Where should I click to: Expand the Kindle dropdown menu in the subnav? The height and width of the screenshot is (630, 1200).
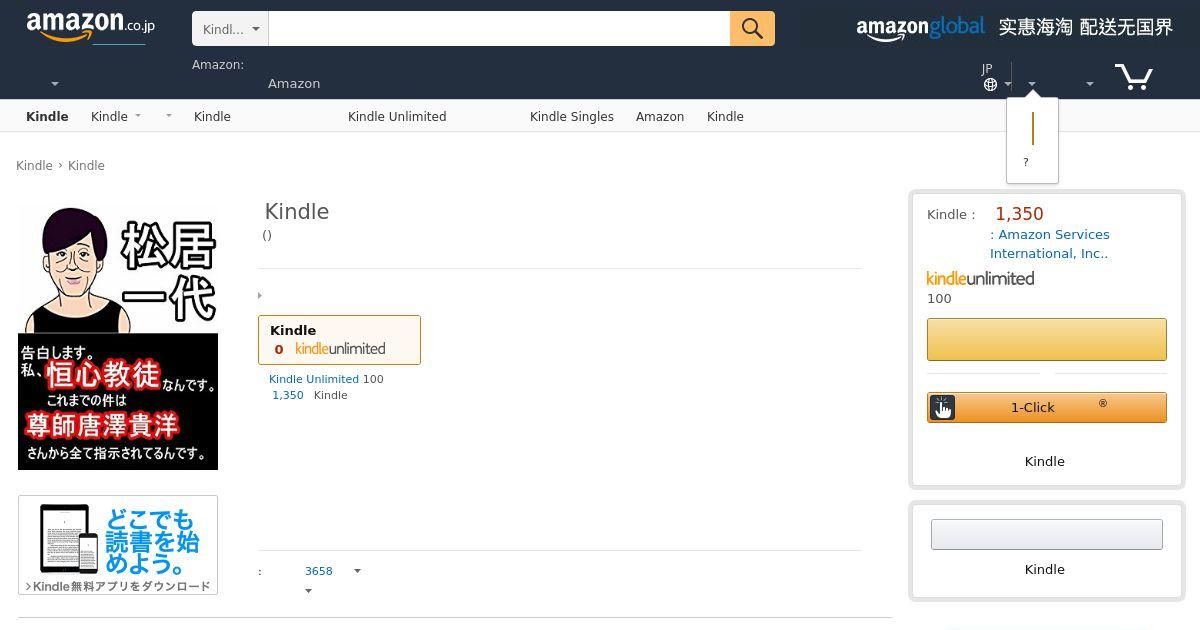(x=115, y=117)
